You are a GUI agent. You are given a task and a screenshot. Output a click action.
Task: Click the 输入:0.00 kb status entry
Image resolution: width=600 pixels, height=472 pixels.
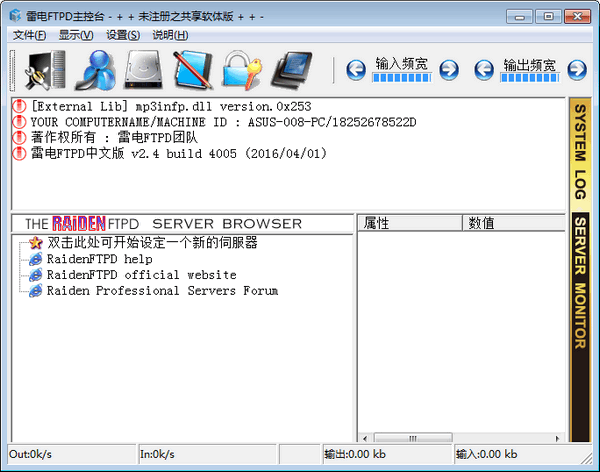pos(519,454)
